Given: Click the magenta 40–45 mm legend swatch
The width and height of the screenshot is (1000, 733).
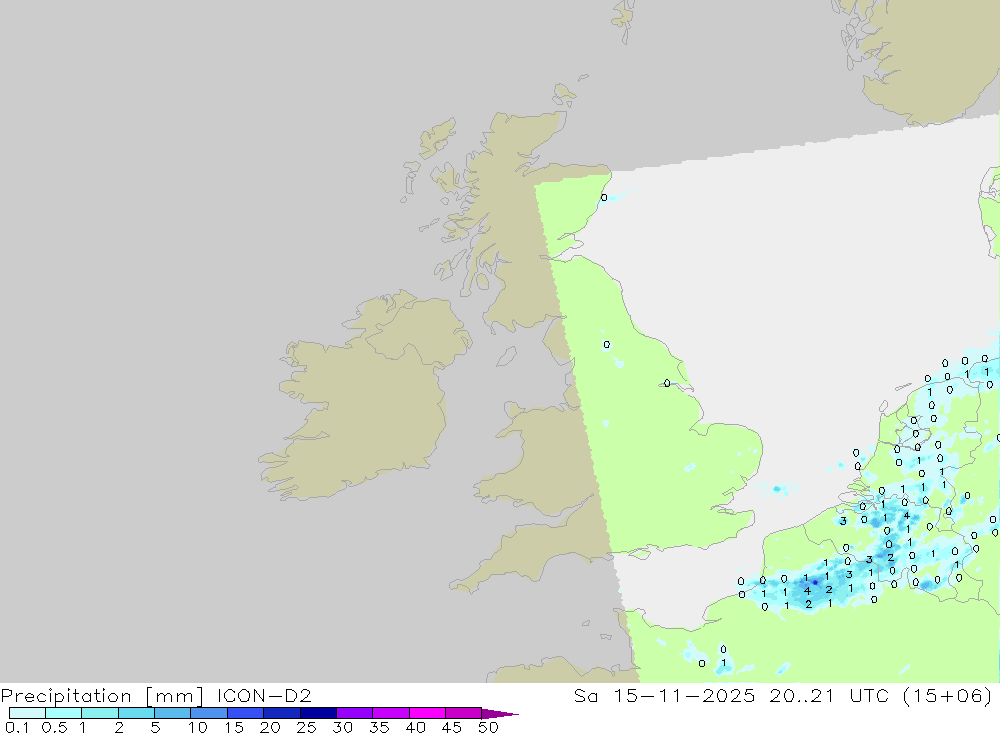Looking at the screenshot, I should pyautogui.click(x=427, y=713).
